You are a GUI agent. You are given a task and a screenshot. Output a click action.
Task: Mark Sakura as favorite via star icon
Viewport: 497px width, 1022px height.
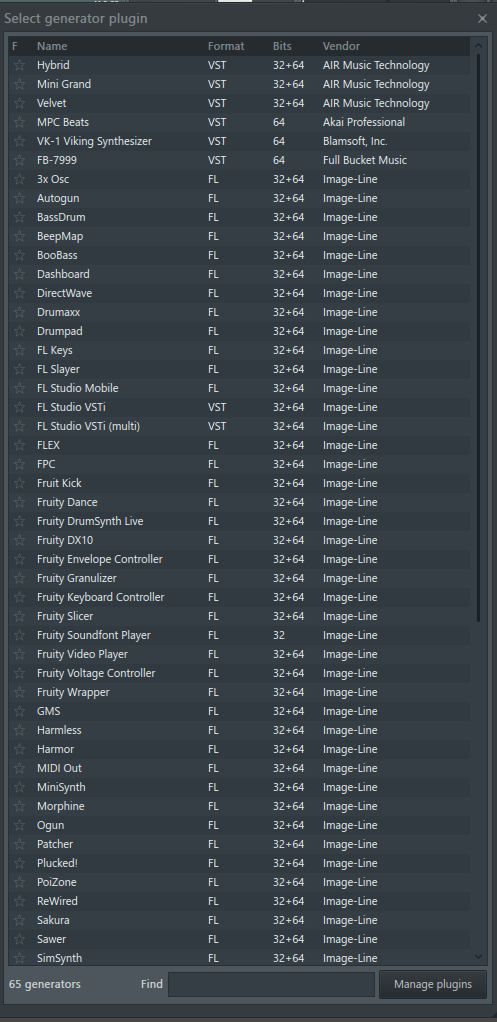click(x=20, y=920)
